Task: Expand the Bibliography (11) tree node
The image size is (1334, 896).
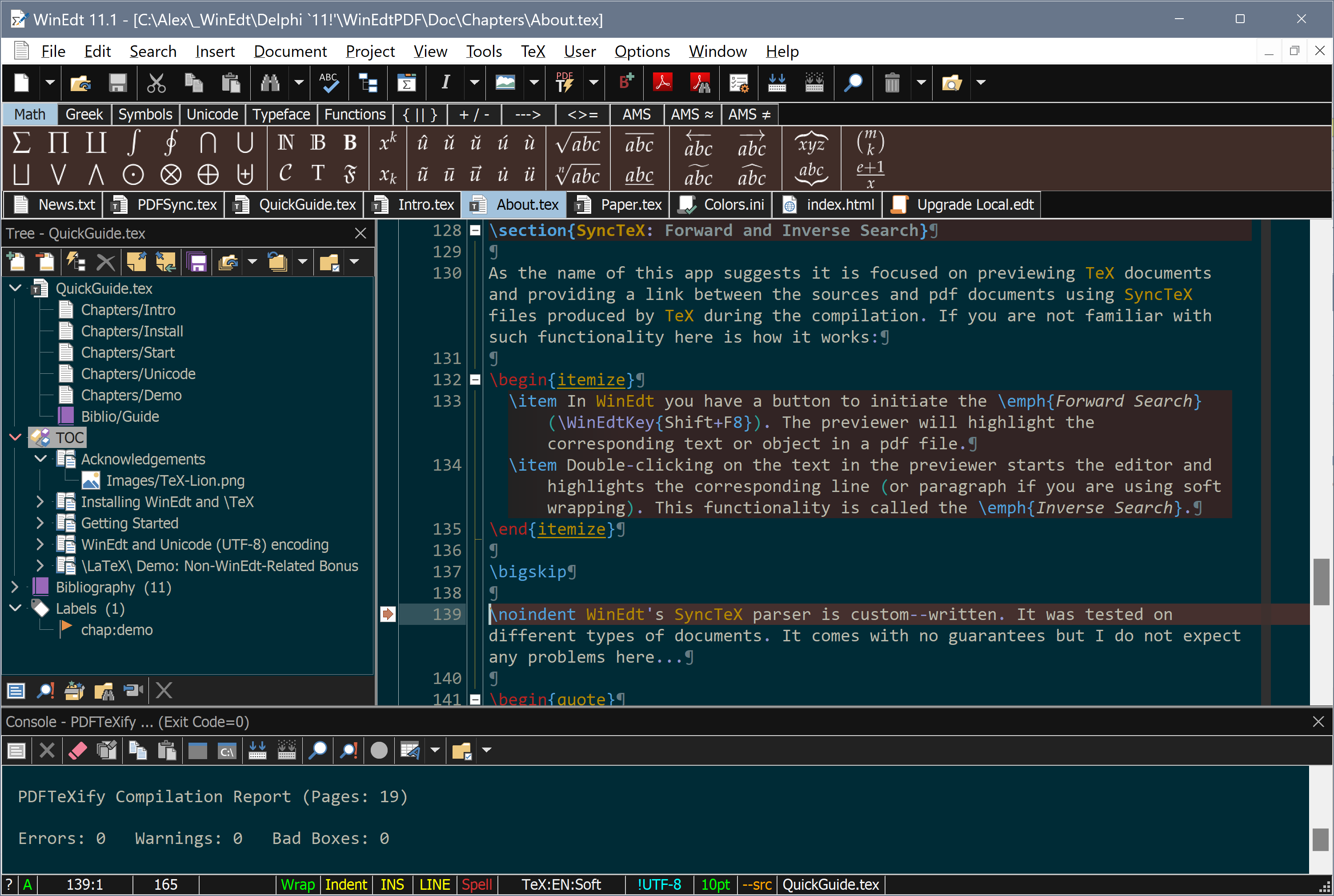Action: pyautogui.click(x=14, y=586)
